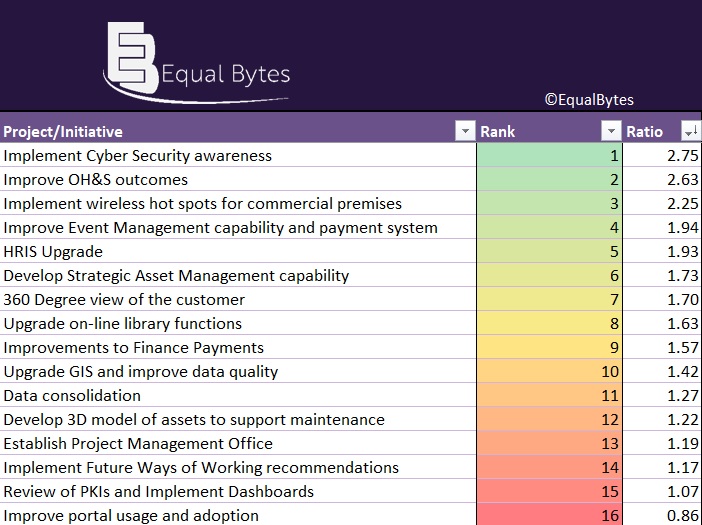Image resolution: width=702 pixels, height=525 pixels.
Task: Select 'Develop 3D model of assets' cell
Action: coord(238,419)
